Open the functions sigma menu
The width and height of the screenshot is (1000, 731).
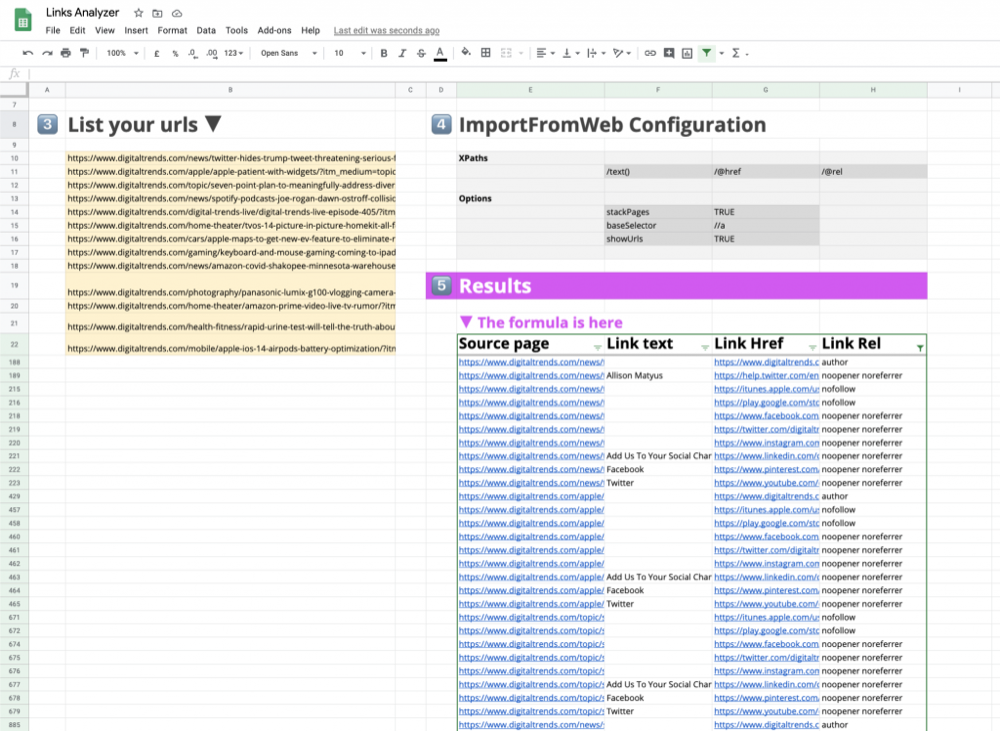(736, 53)
